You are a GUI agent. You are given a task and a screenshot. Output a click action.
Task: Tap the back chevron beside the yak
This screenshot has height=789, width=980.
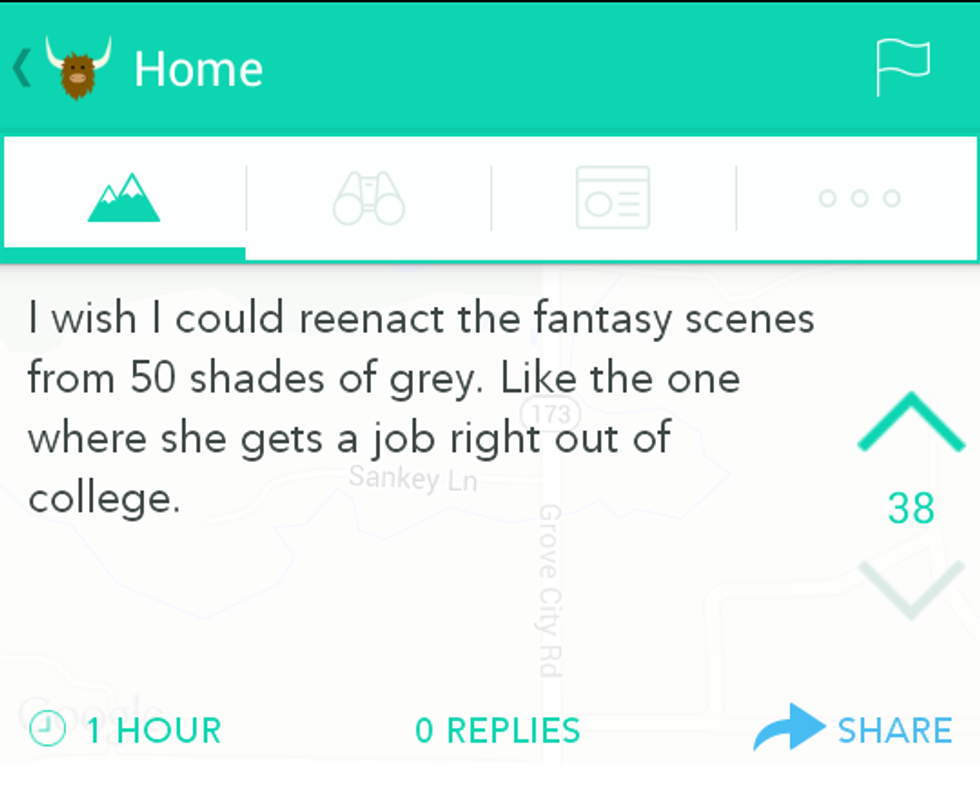click(x=21, y=69)
